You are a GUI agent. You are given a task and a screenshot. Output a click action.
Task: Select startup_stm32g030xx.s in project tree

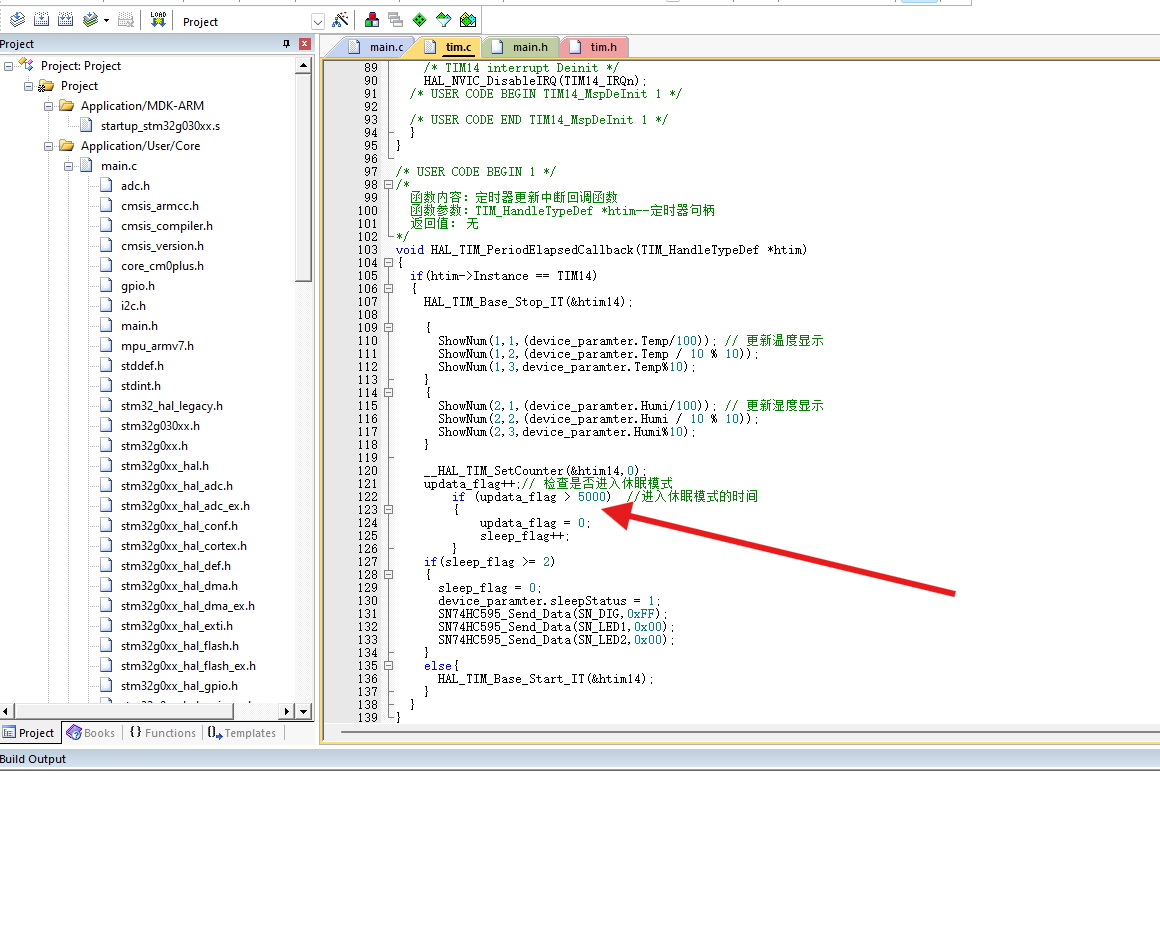coord(161,126)
